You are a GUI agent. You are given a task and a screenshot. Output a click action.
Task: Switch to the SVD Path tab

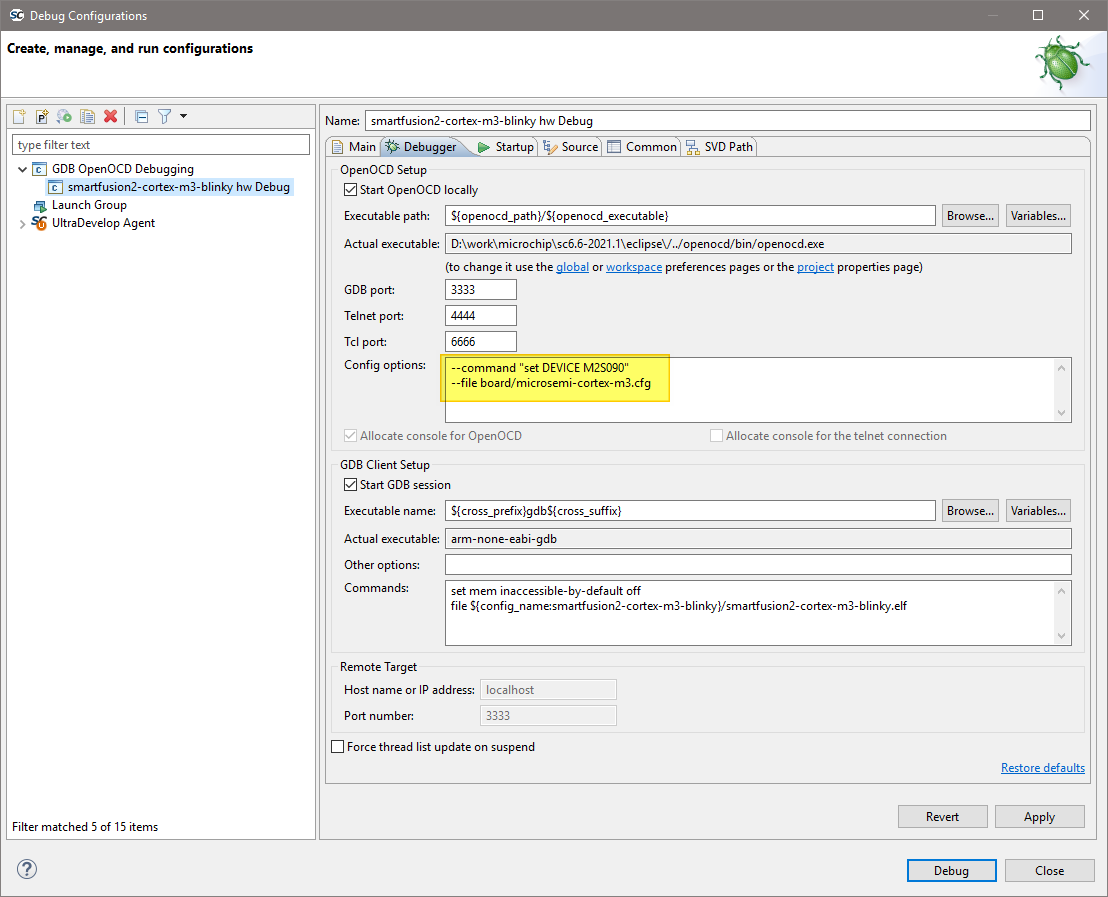click(719, 146)
